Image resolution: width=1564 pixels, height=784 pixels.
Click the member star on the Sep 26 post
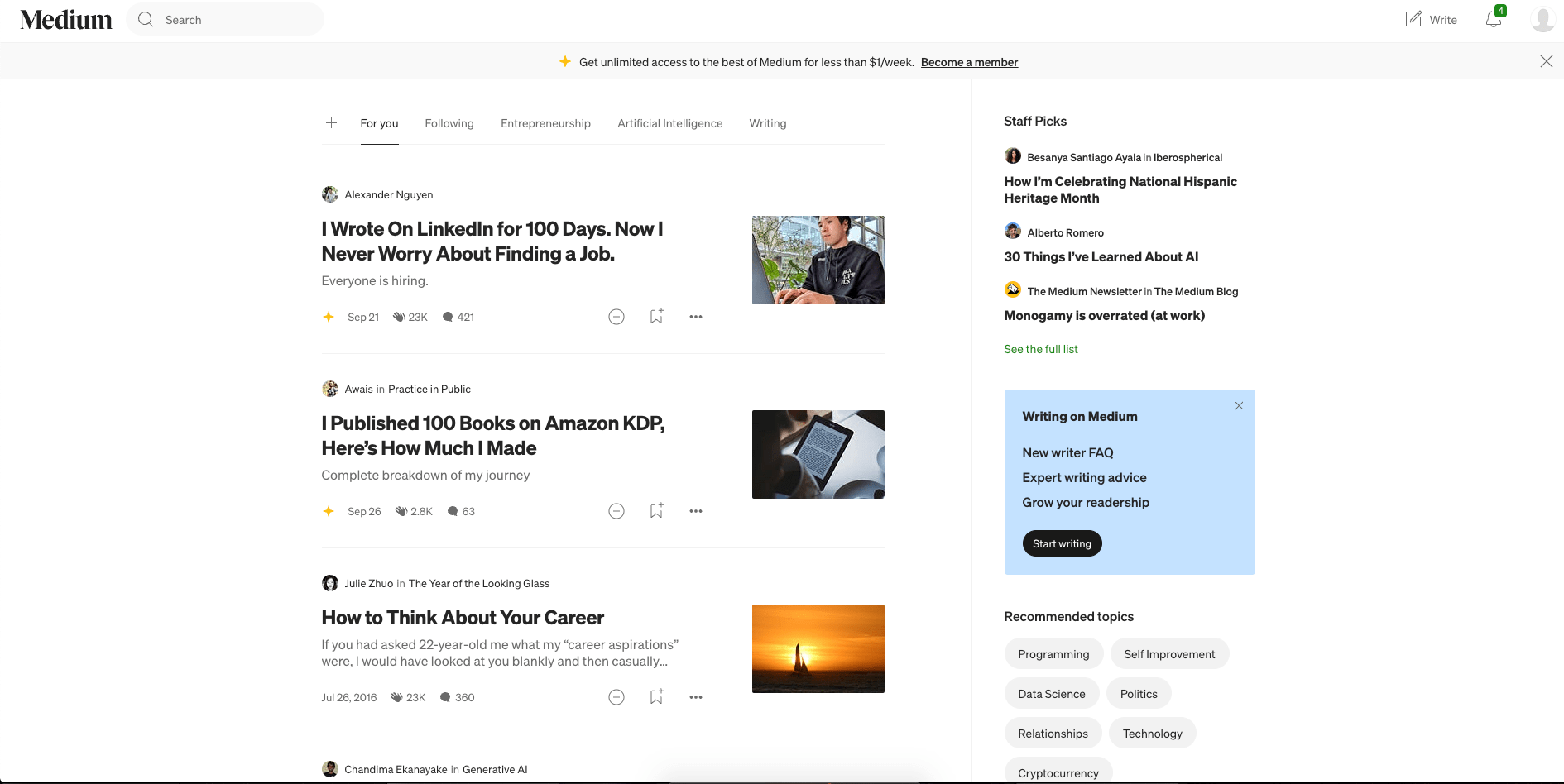pos(329,511)
